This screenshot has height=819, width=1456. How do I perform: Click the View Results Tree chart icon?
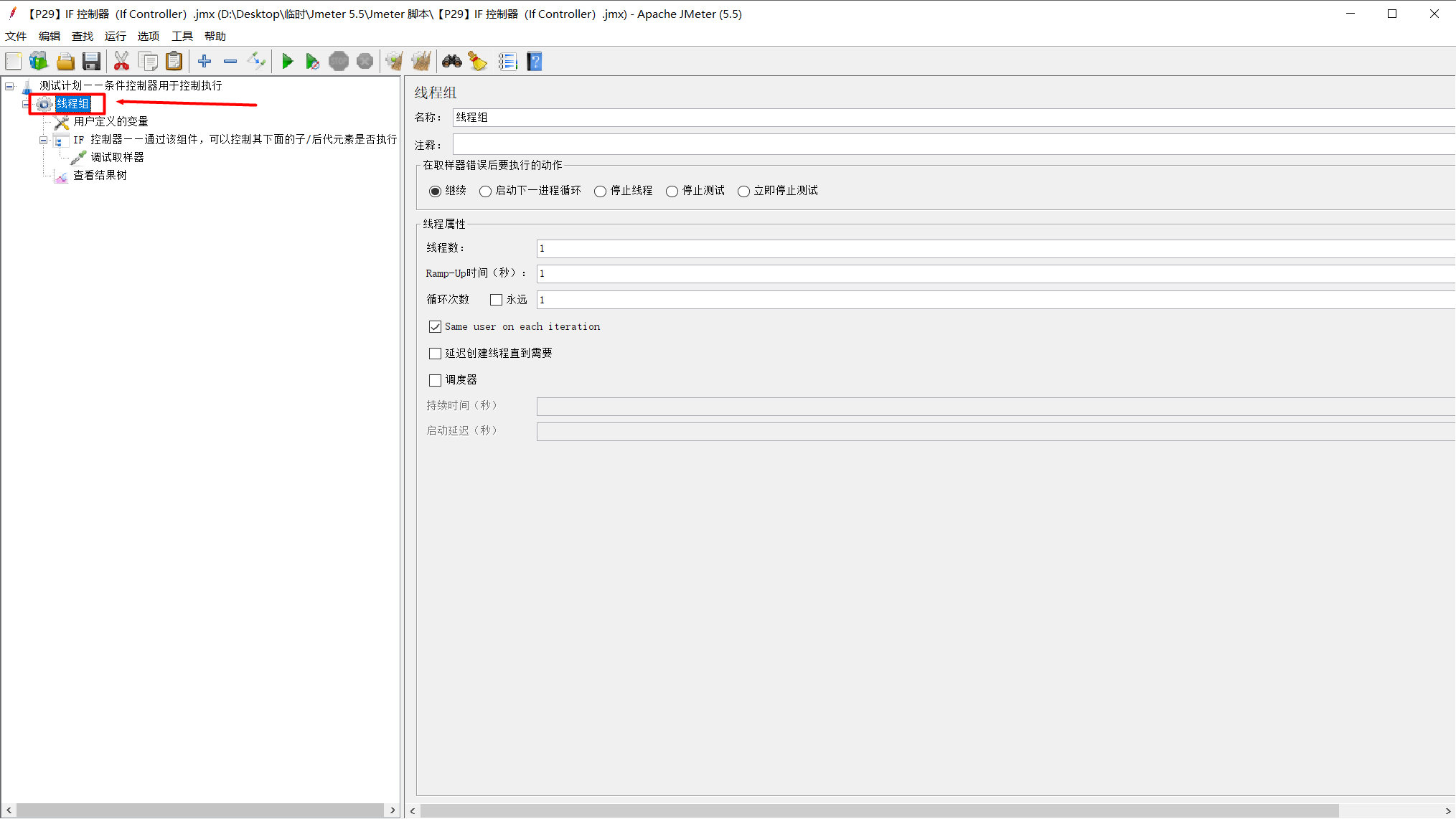coord(62,176)
